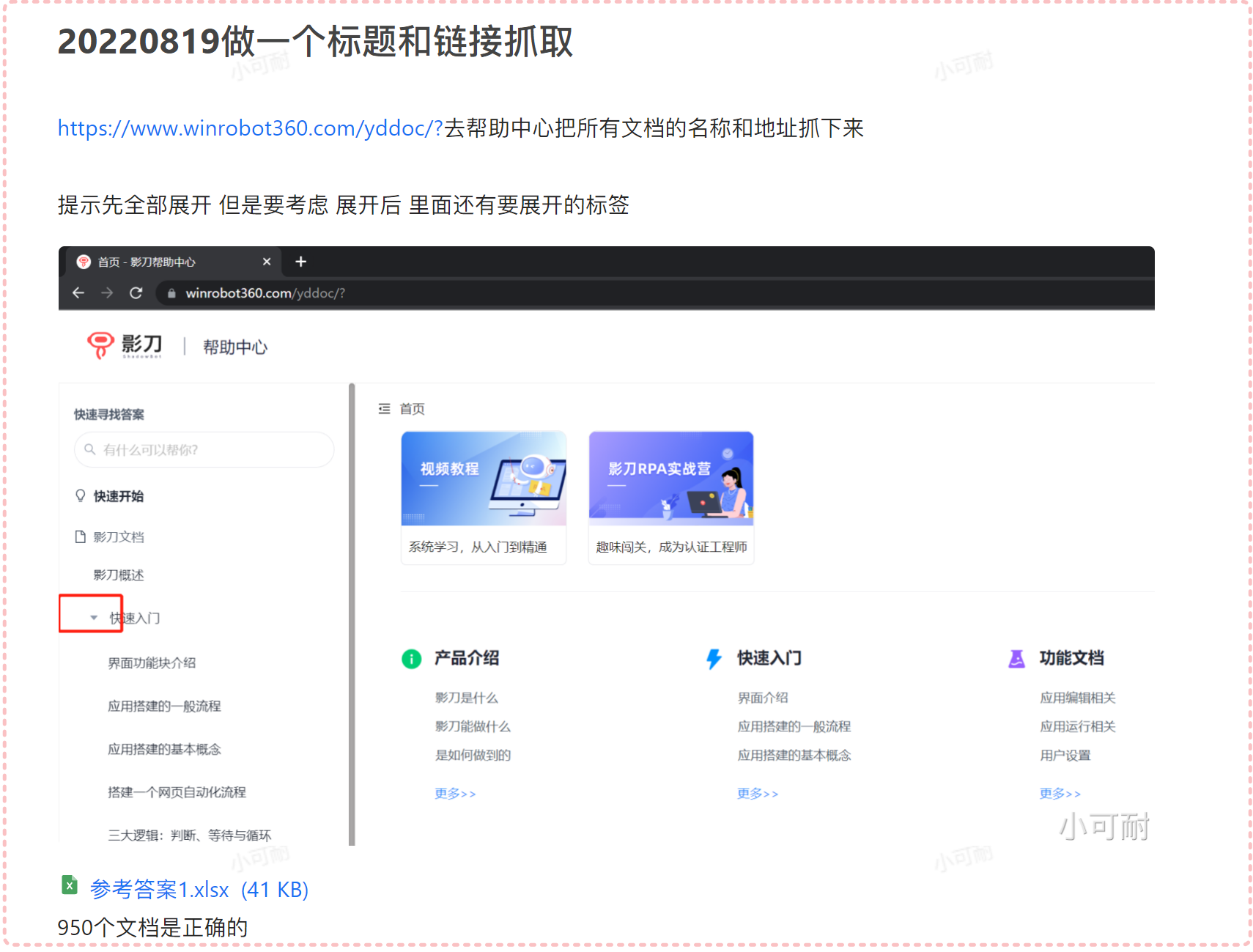Viewport: 1253px width, 952px height.
Task: Open 界面功能块介绍 in sidebar
Action: click(152, 663)
